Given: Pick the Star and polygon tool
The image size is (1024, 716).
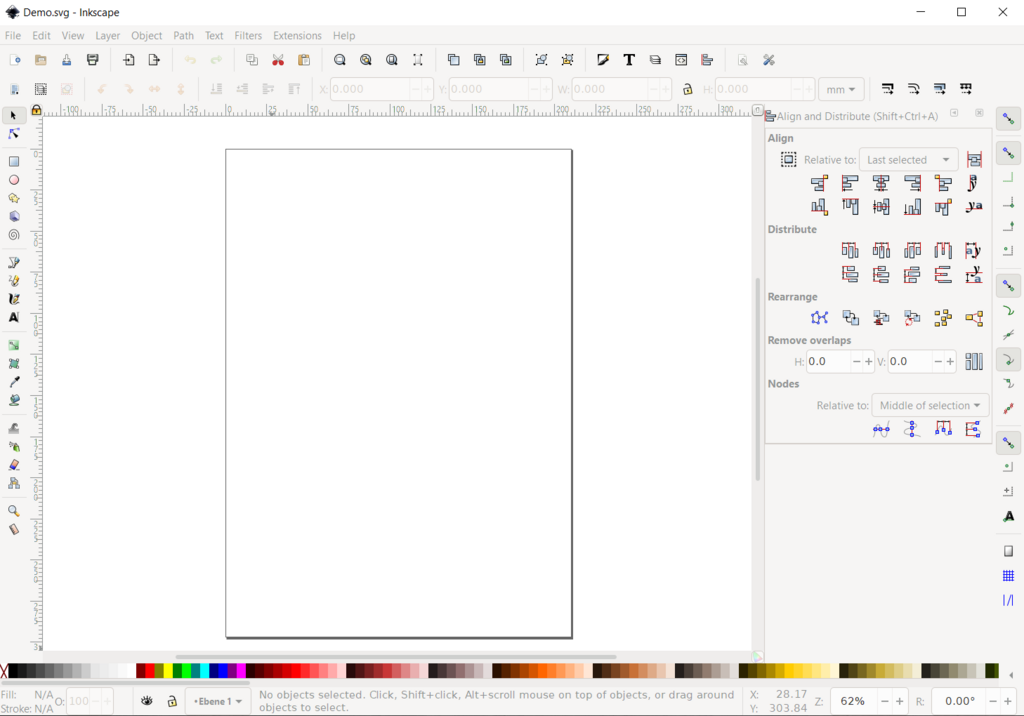Looking at the screenshot, I should 13,198.
